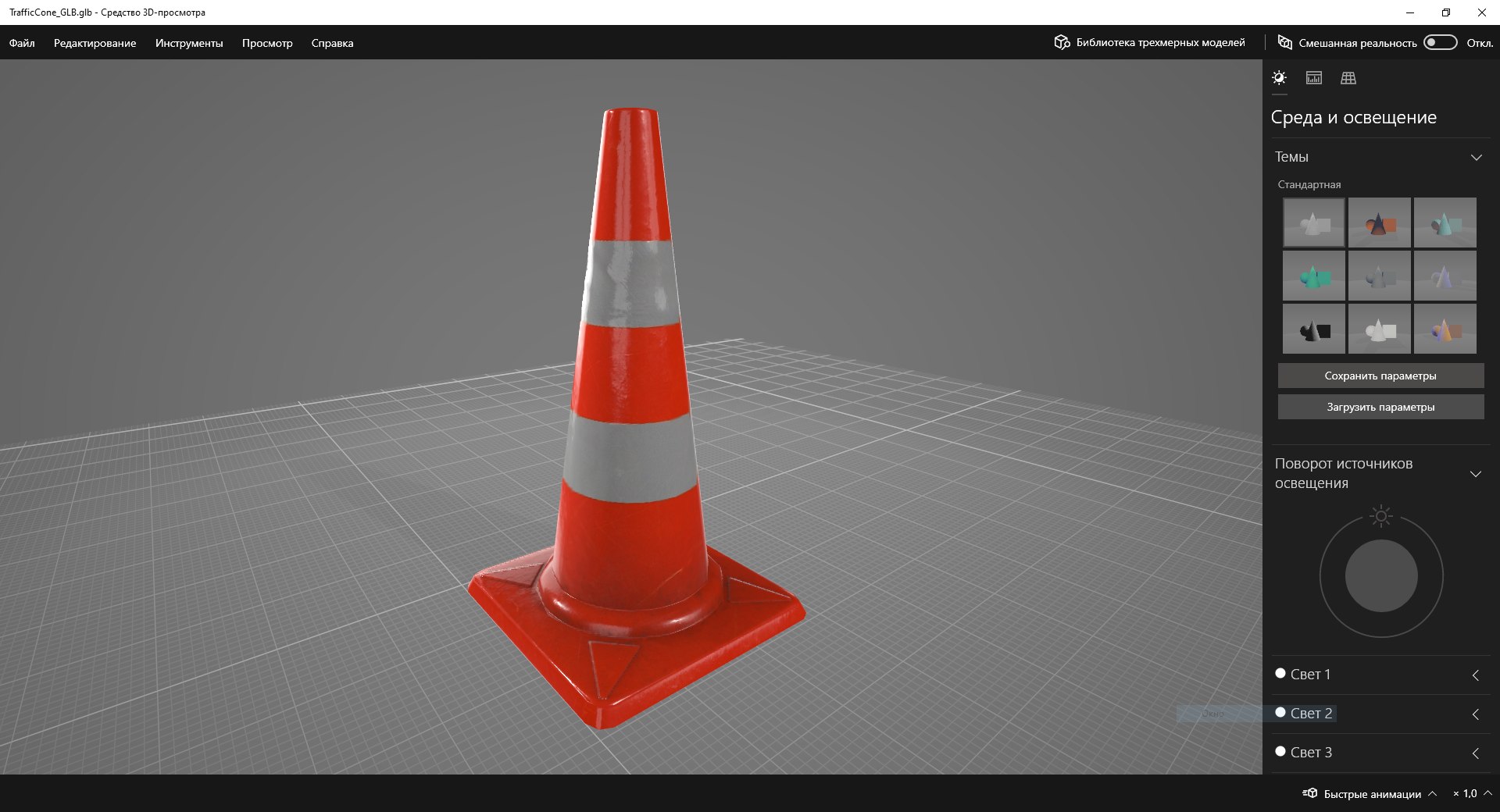Screen dimensions: 1500x812
Task: Expand the Свет 3 settings chevron
Action: [x=1476, y=753]
